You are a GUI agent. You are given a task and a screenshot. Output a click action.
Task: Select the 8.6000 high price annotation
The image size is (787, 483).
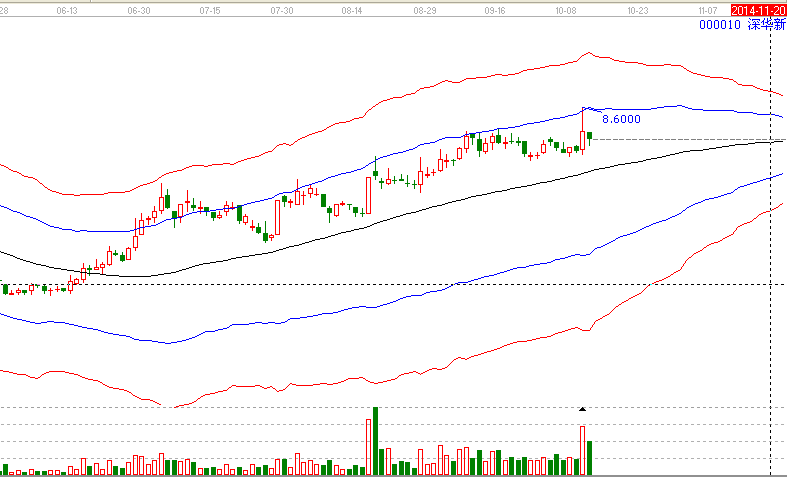[621, 118]
